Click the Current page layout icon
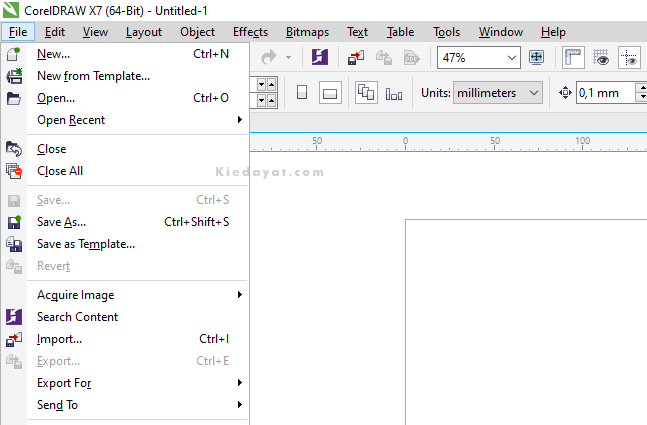This screenshot has height=425, width=647. [x=394, y=94]
